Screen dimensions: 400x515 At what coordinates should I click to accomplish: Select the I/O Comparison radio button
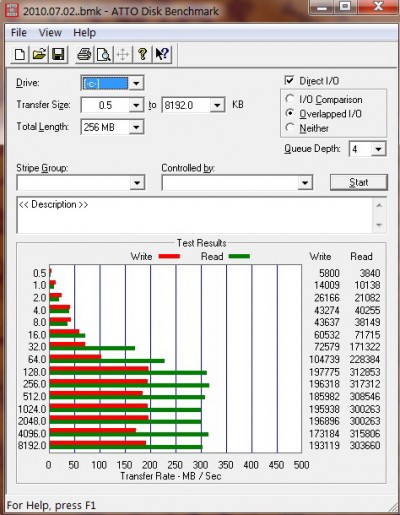coord(290,99)
